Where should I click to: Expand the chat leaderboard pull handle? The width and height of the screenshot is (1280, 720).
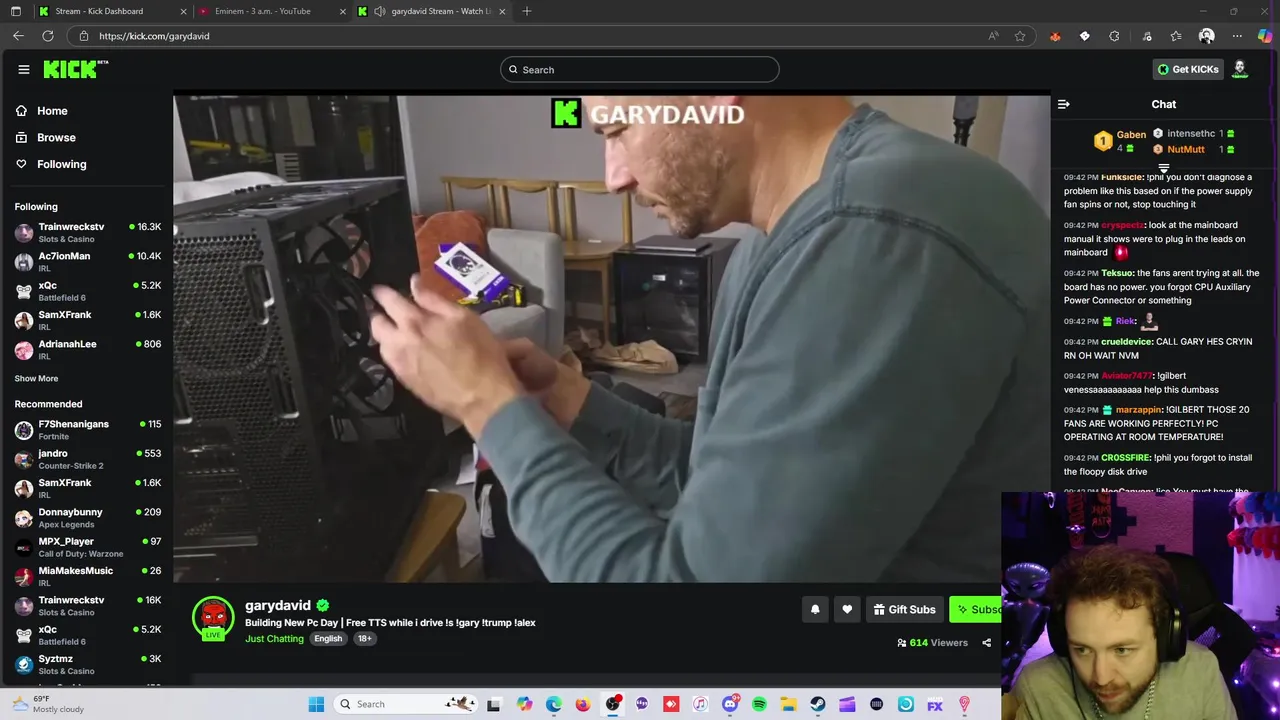tap(1163, 168)
